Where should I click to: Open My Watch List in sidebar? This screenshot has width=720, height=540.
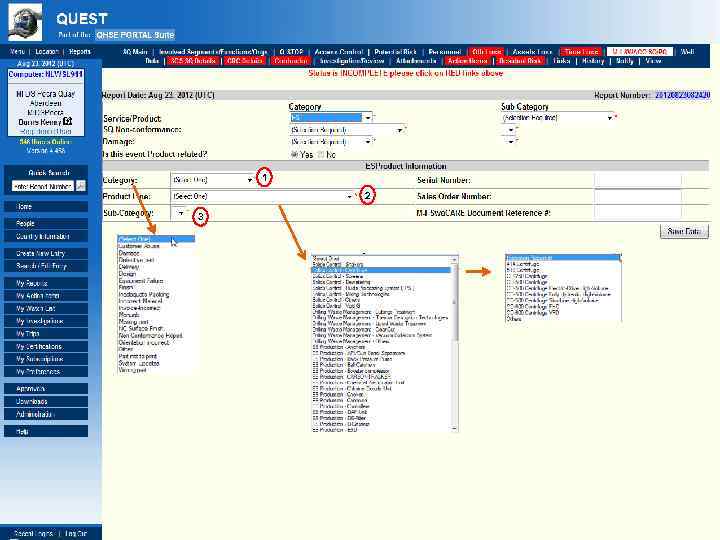click(46, 309)
